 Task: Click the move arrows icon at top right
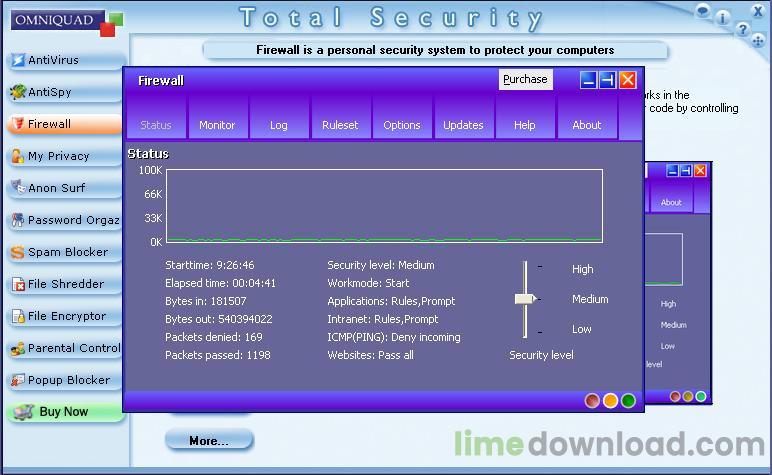[x=758, y=41]
